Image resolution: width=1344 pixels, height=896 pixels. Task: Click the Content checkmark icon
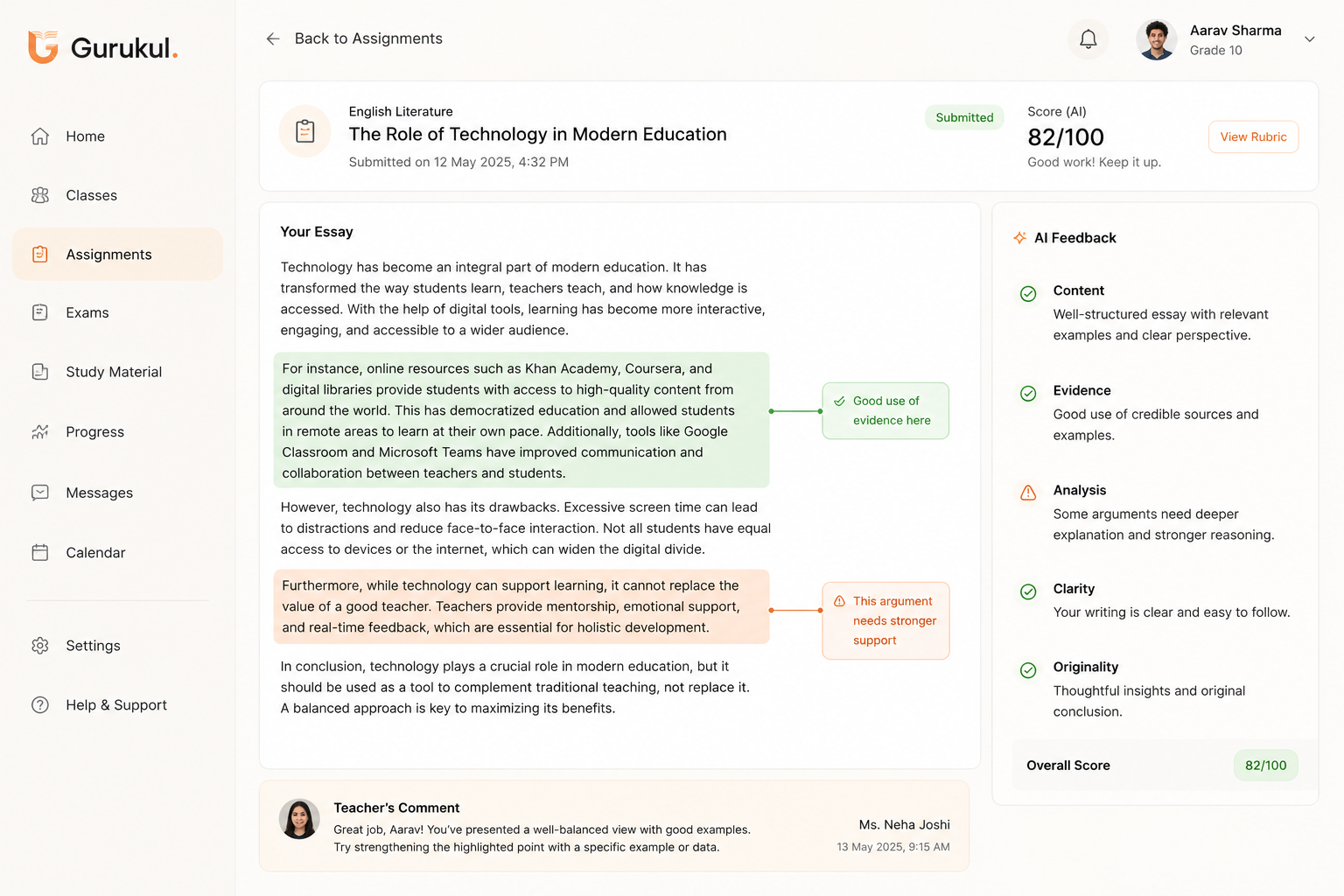point(1028,294)
